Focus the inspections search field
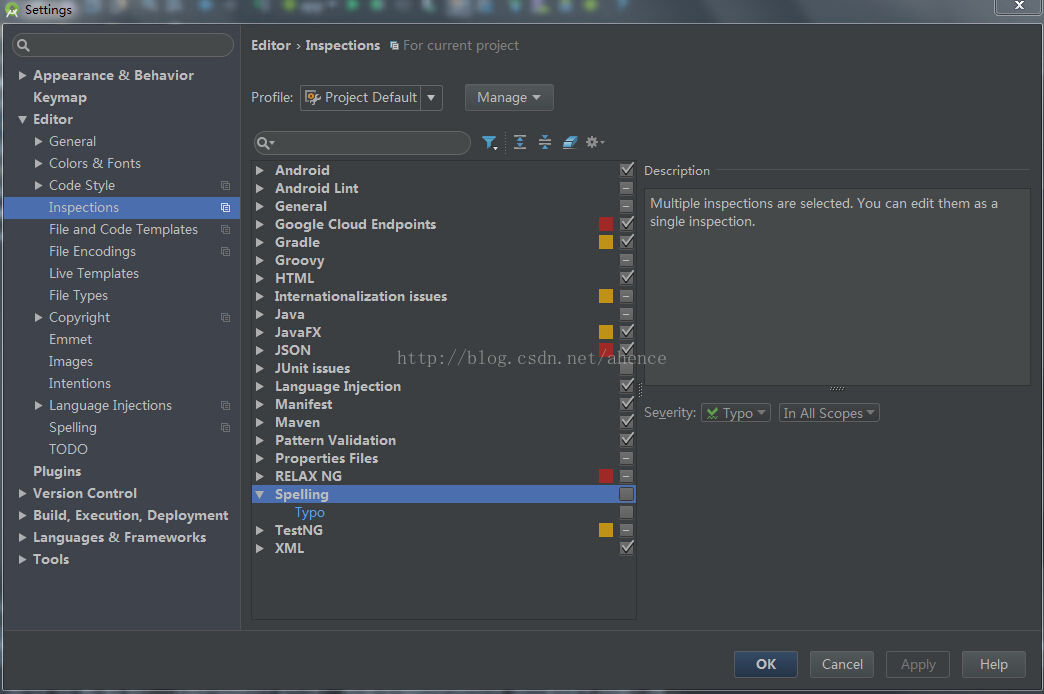 coord(362,143)
